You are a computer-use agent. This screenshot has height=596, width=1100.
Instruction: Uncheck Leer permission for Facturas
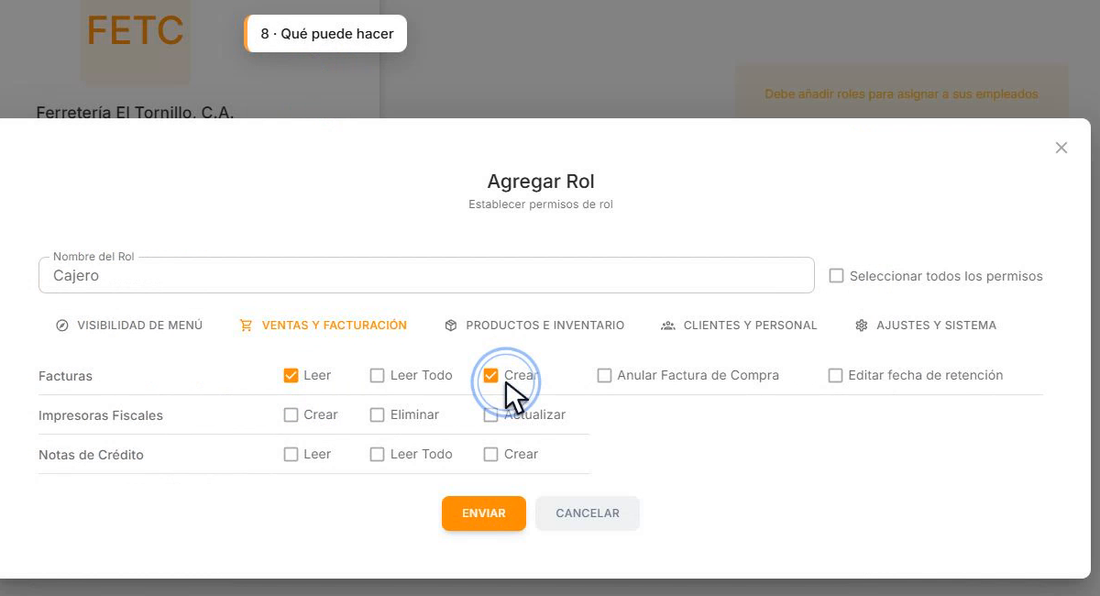(290, 375)
